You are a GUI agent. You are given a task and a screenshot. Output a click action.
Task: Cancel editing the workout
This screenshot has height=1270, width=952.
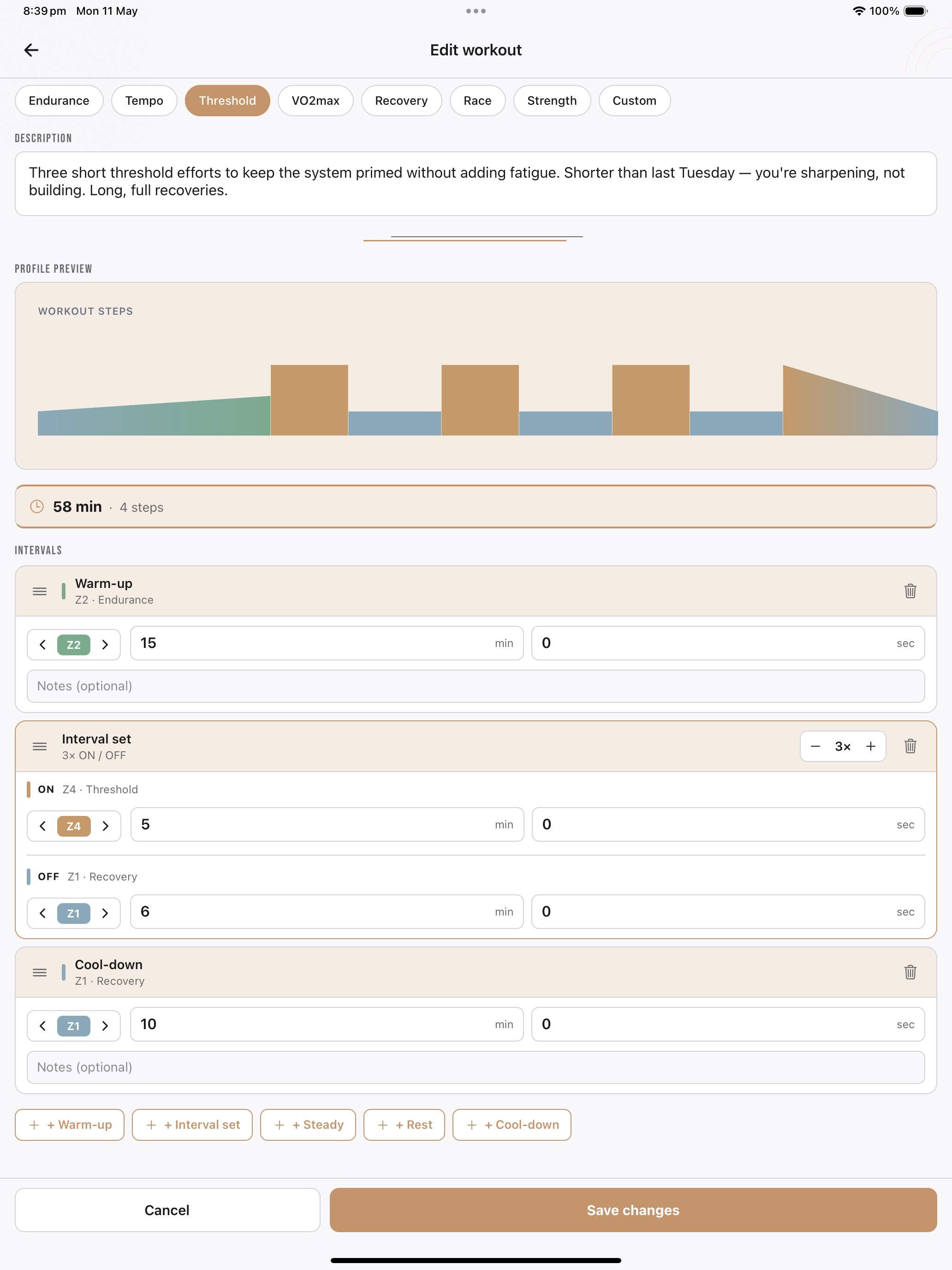167,1210
